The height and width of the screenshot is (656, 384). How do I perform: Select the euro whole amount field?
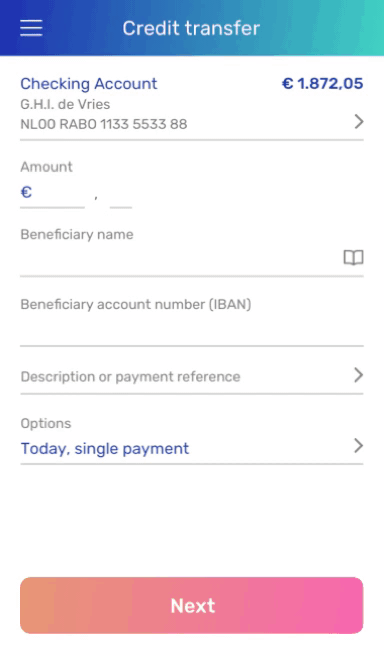point(58,193)
